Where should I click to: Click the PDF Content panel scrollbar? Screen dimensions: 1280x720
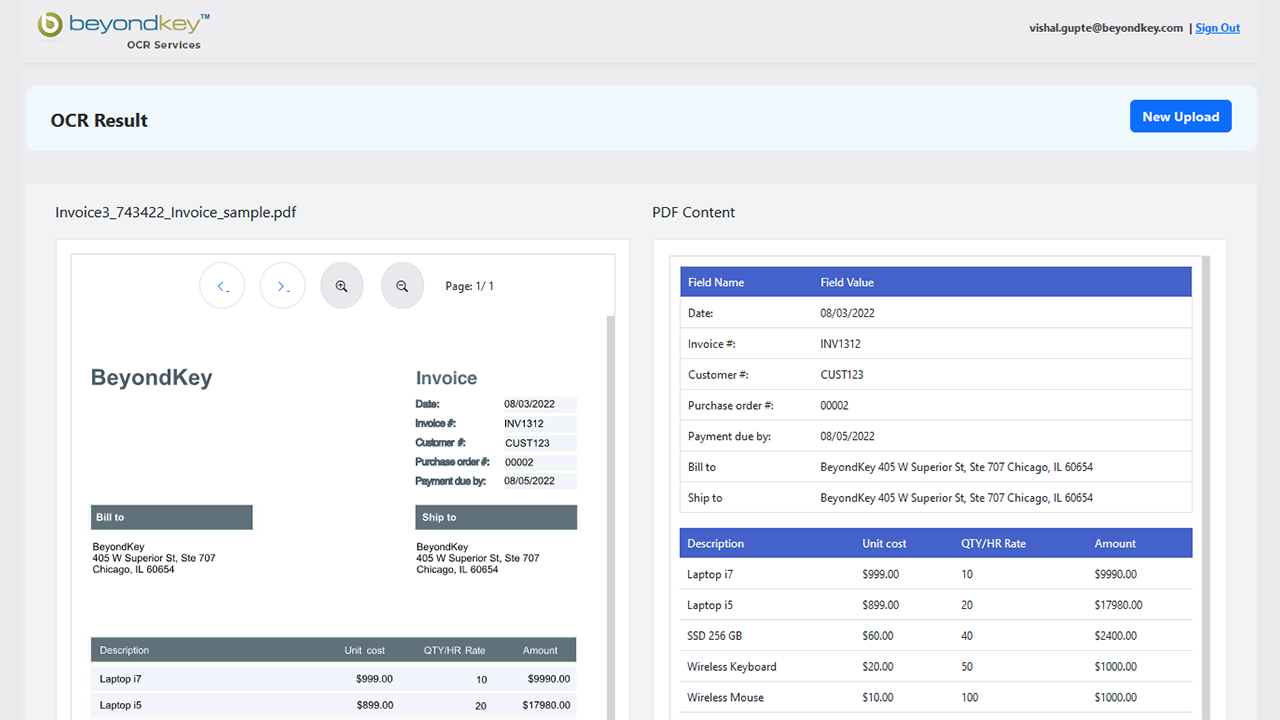coord(1206,488)
